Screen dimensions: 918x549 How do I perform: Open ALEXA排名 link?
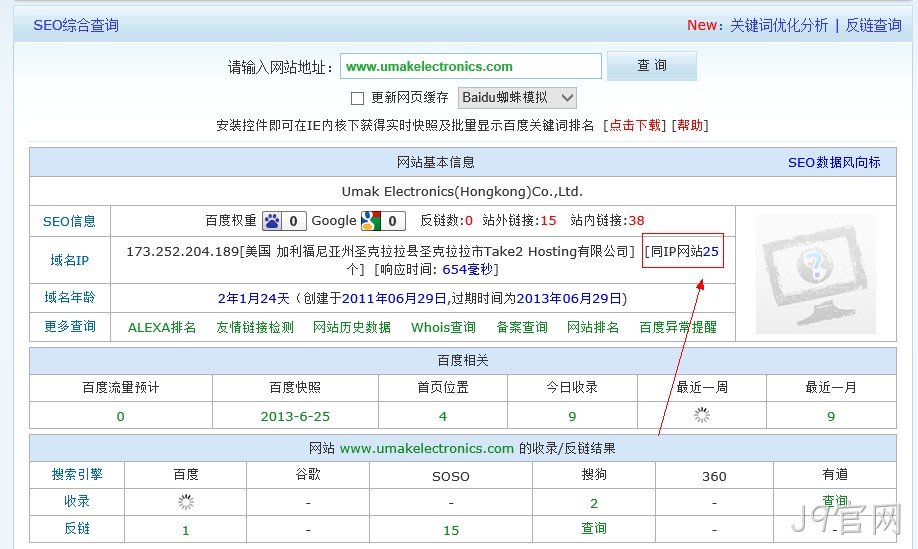click(162, 327)
